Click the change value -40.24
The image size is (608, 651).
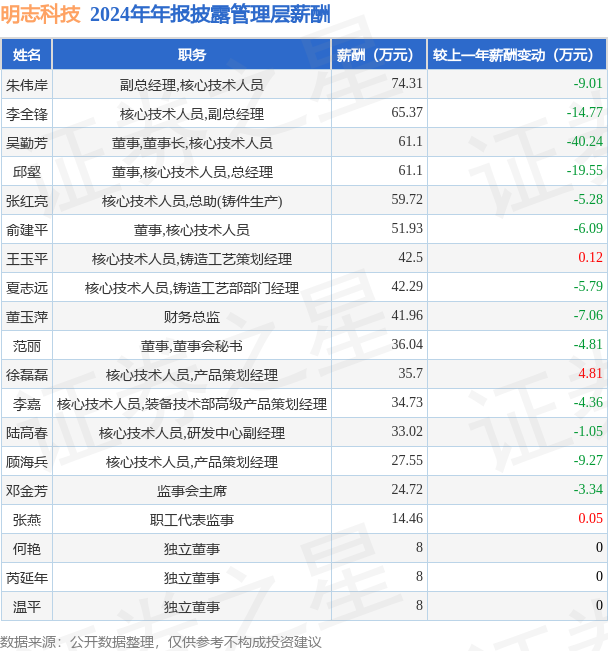pos(585,142)
